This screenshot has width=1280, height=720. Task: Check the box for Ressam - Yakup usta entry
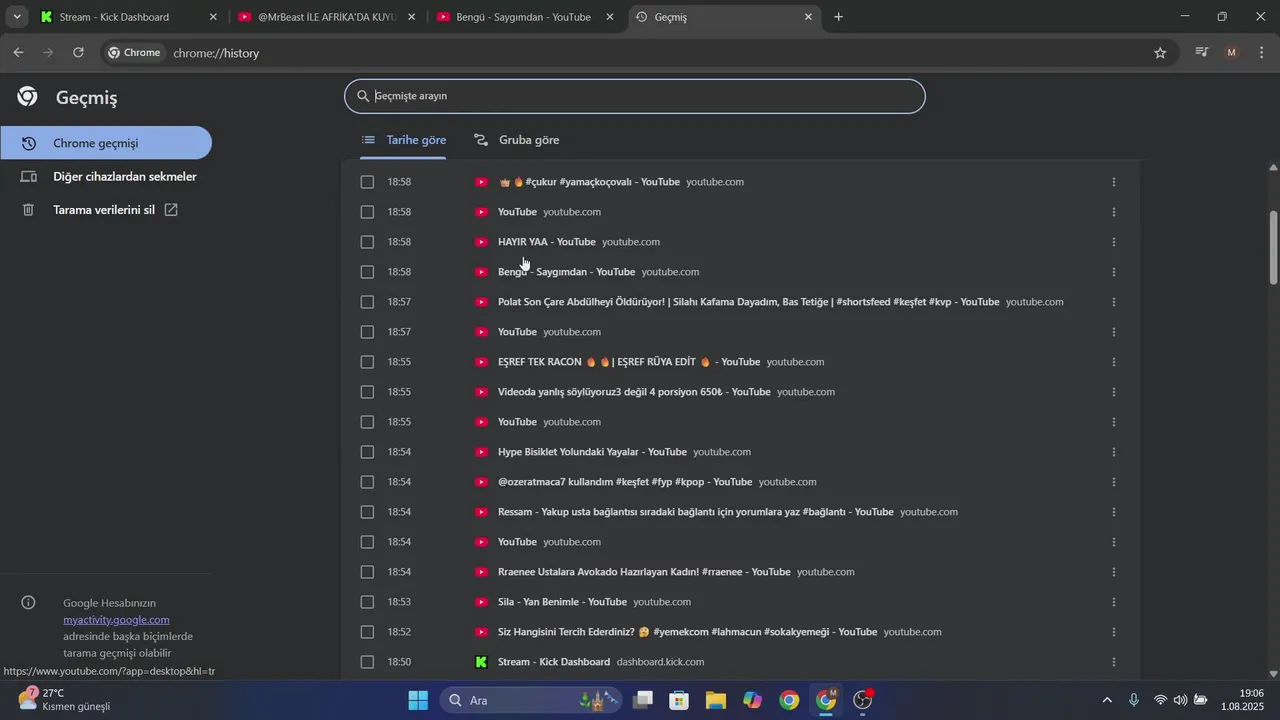click(x=367, y=512)
